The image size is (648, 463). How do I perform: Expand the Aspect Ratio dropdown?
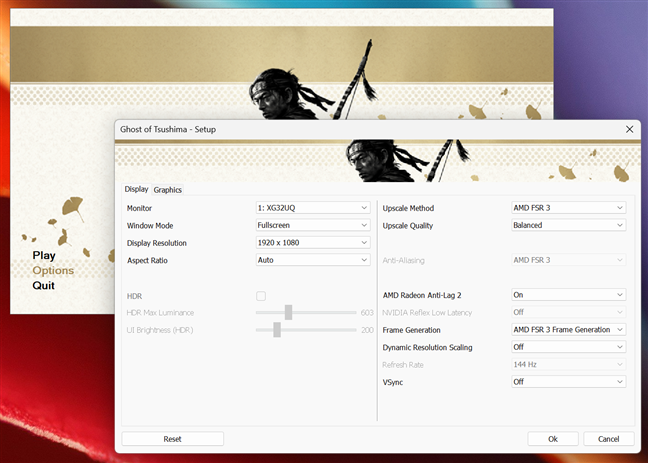(x=313, y=260)
